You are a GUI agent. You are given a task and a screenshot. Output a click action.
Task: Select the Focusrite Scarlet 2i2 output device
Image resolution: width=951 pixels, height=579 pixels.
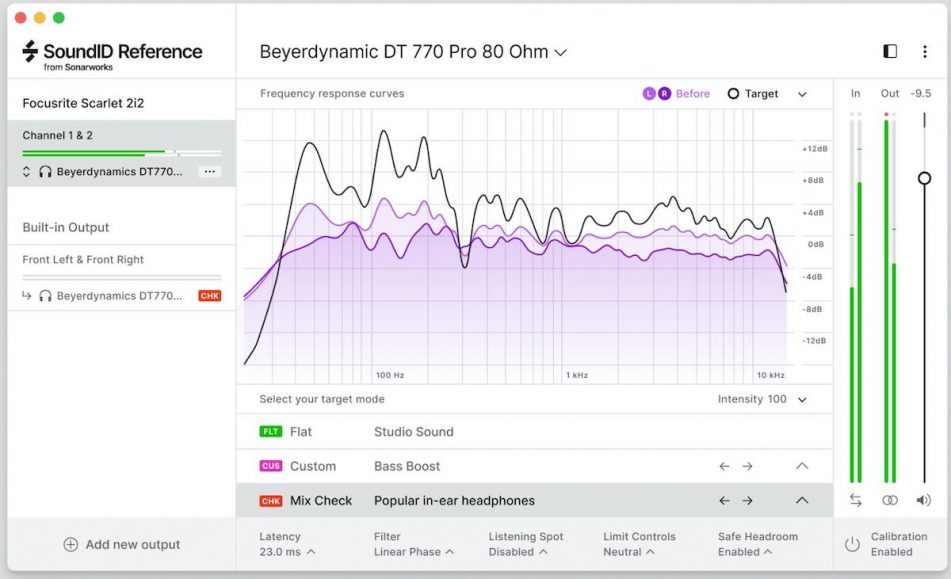tap(83, 103)
